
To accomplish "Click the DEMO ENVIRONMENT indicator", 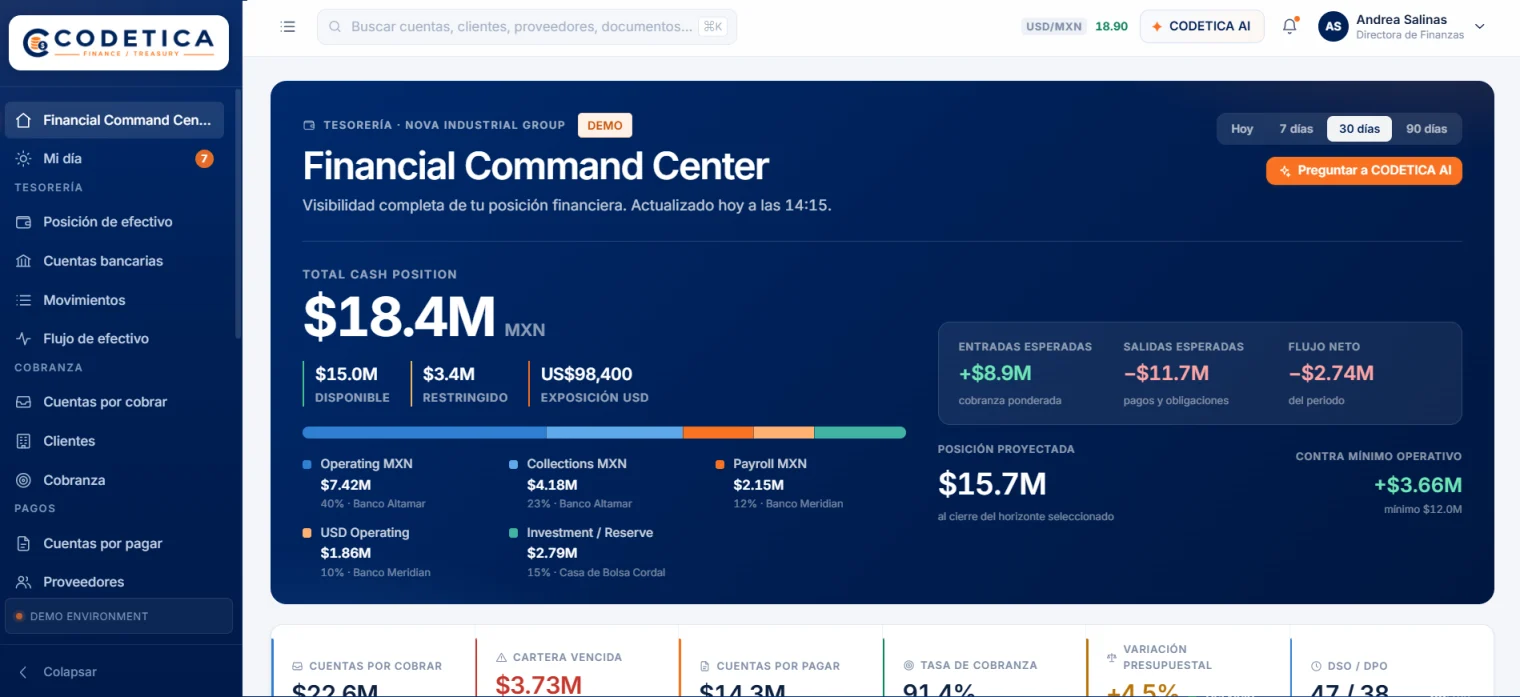I will pyautogui.click(x=119, y=616).
